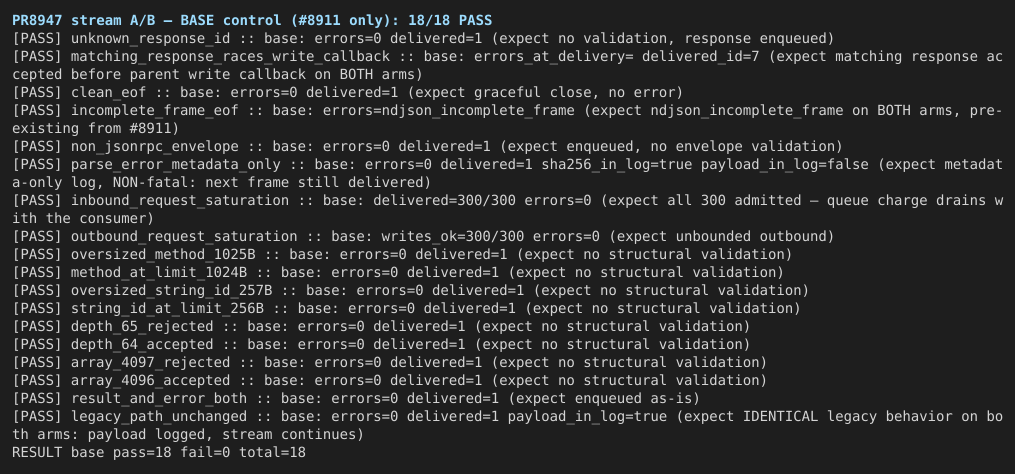
Task: Click the array_4096_accepted test name
Action: [150, 381]
